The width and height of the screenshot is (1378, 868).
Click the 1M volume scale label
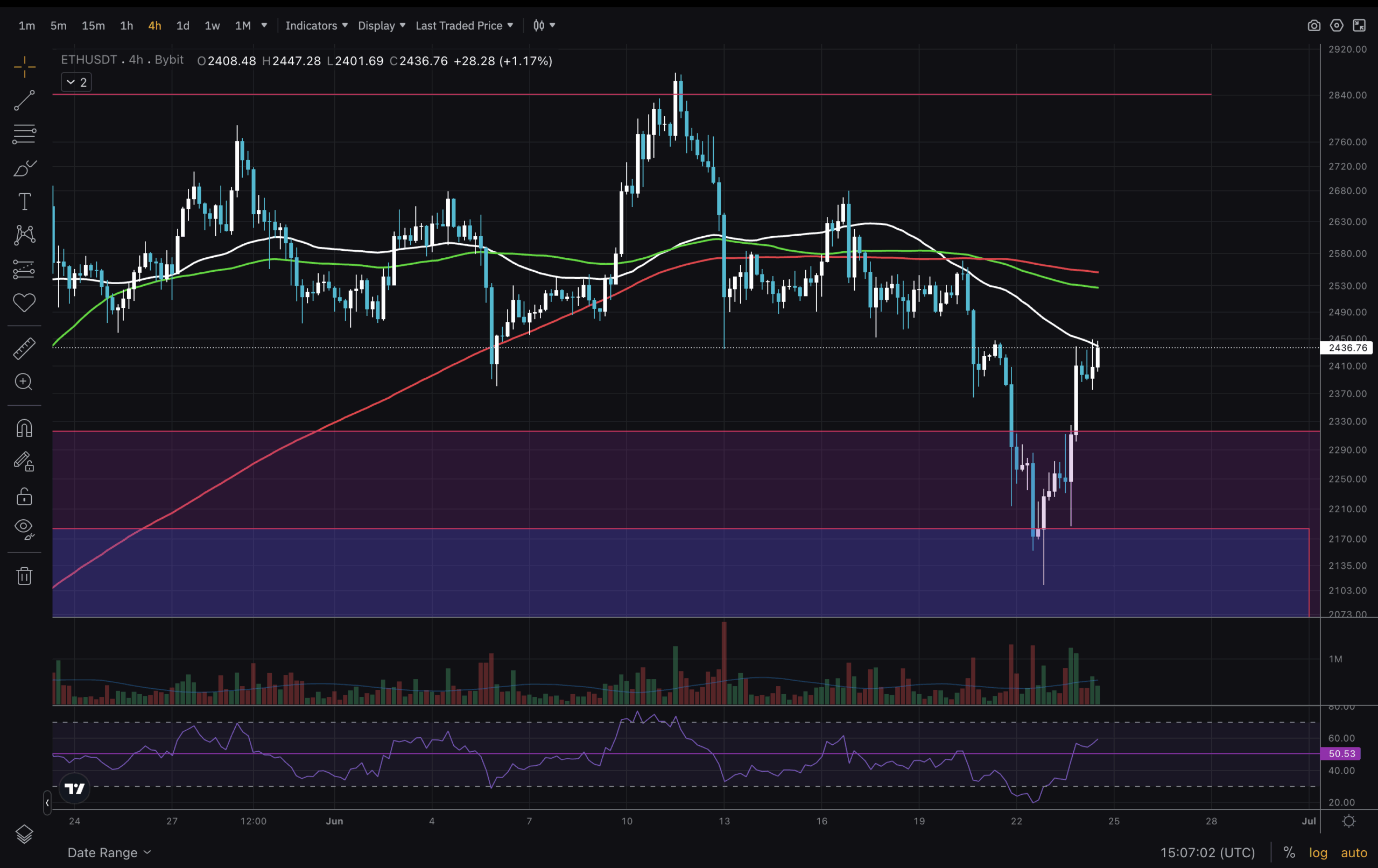[1335, 659]
